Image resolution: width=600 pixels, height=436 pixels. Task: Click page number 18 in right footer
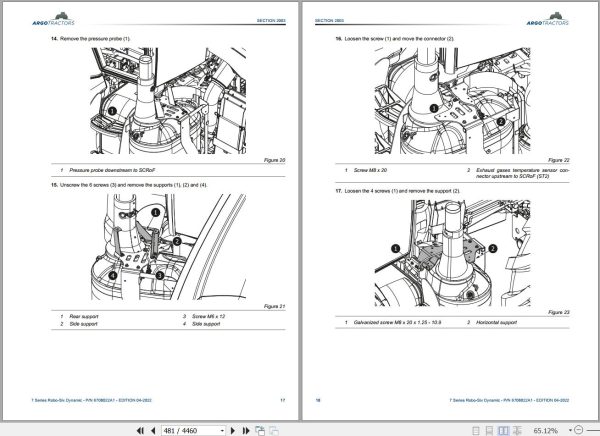click(318, 400)
